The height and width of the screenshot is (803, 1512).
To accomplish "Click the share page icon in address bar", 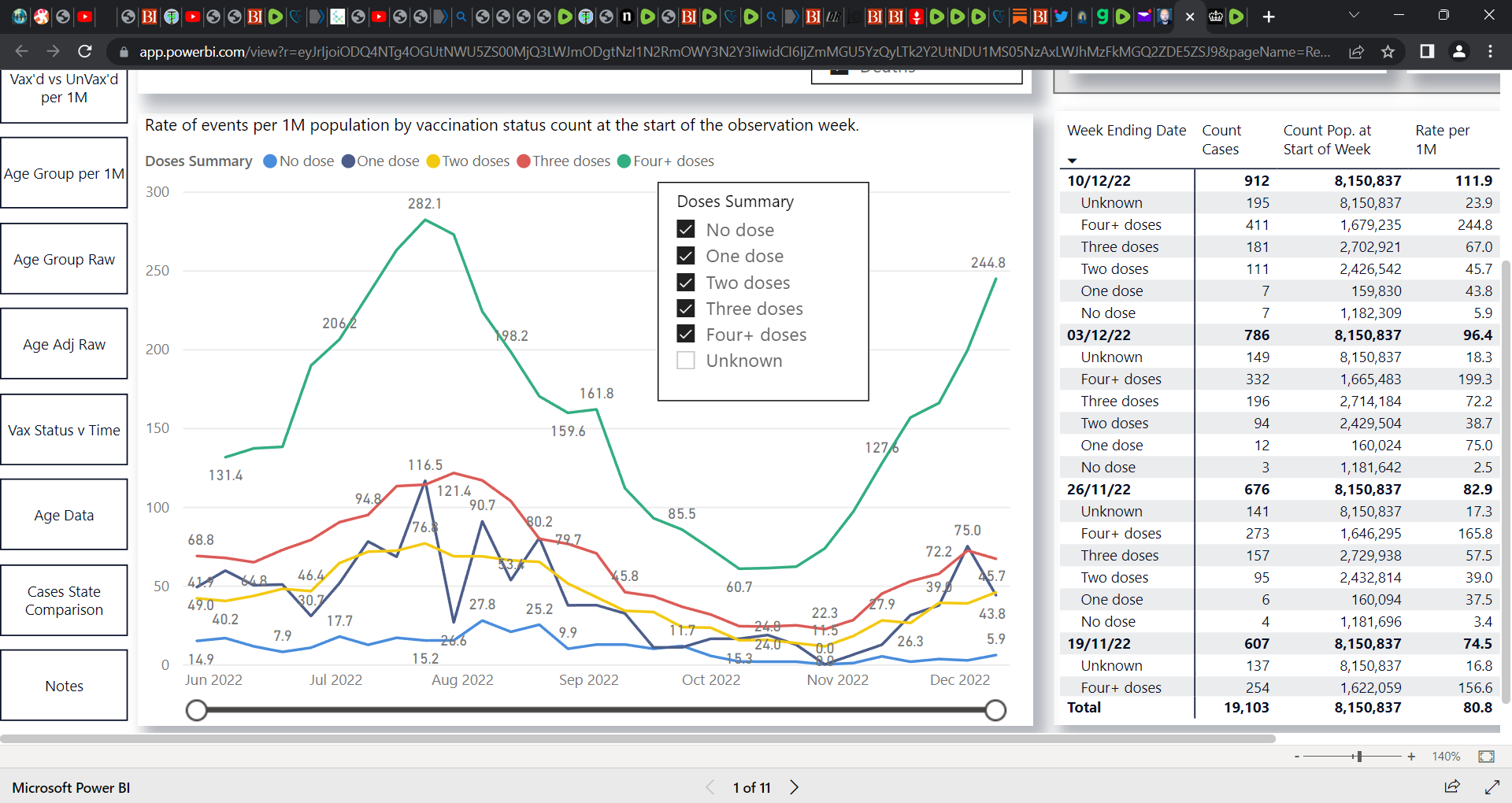I will (1356, 52).
